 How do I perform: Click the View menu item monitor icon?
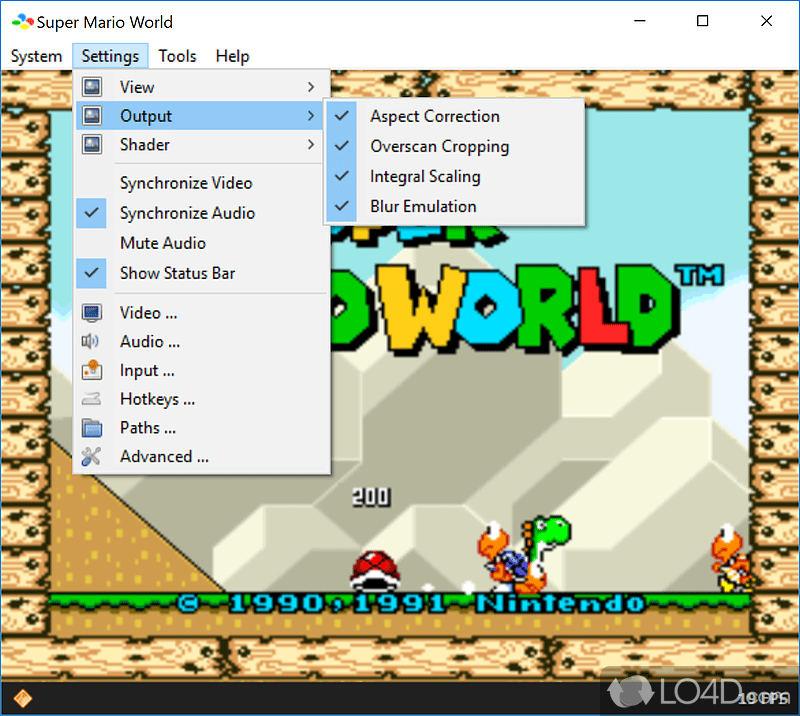click(92, 87)
